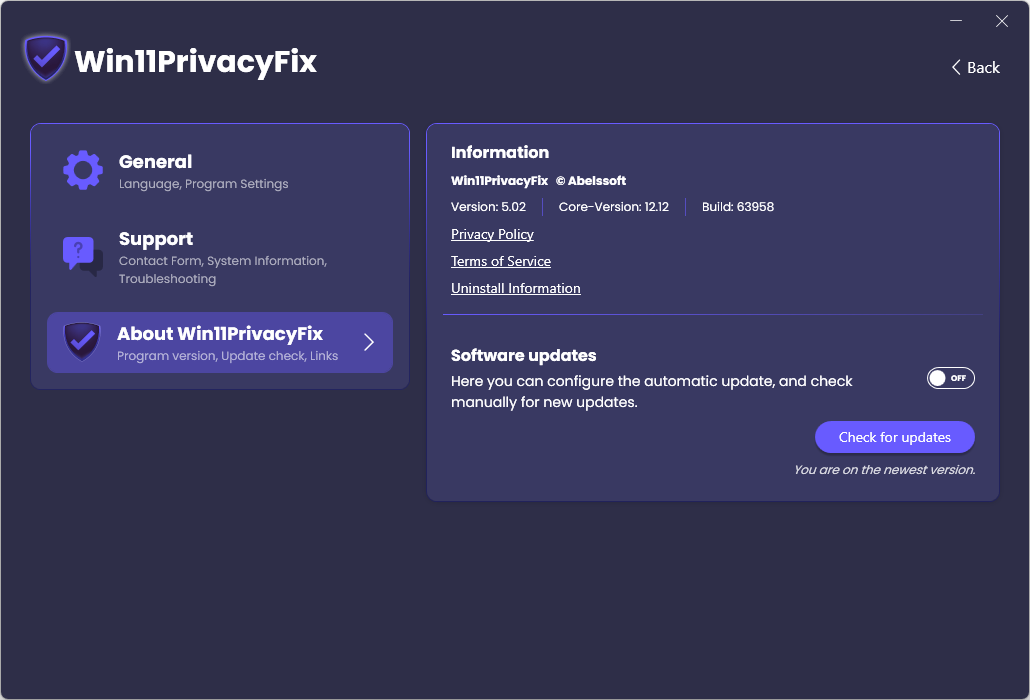
Task: Open the Support section
Action: pyautogui.click(x=220, y=257)
